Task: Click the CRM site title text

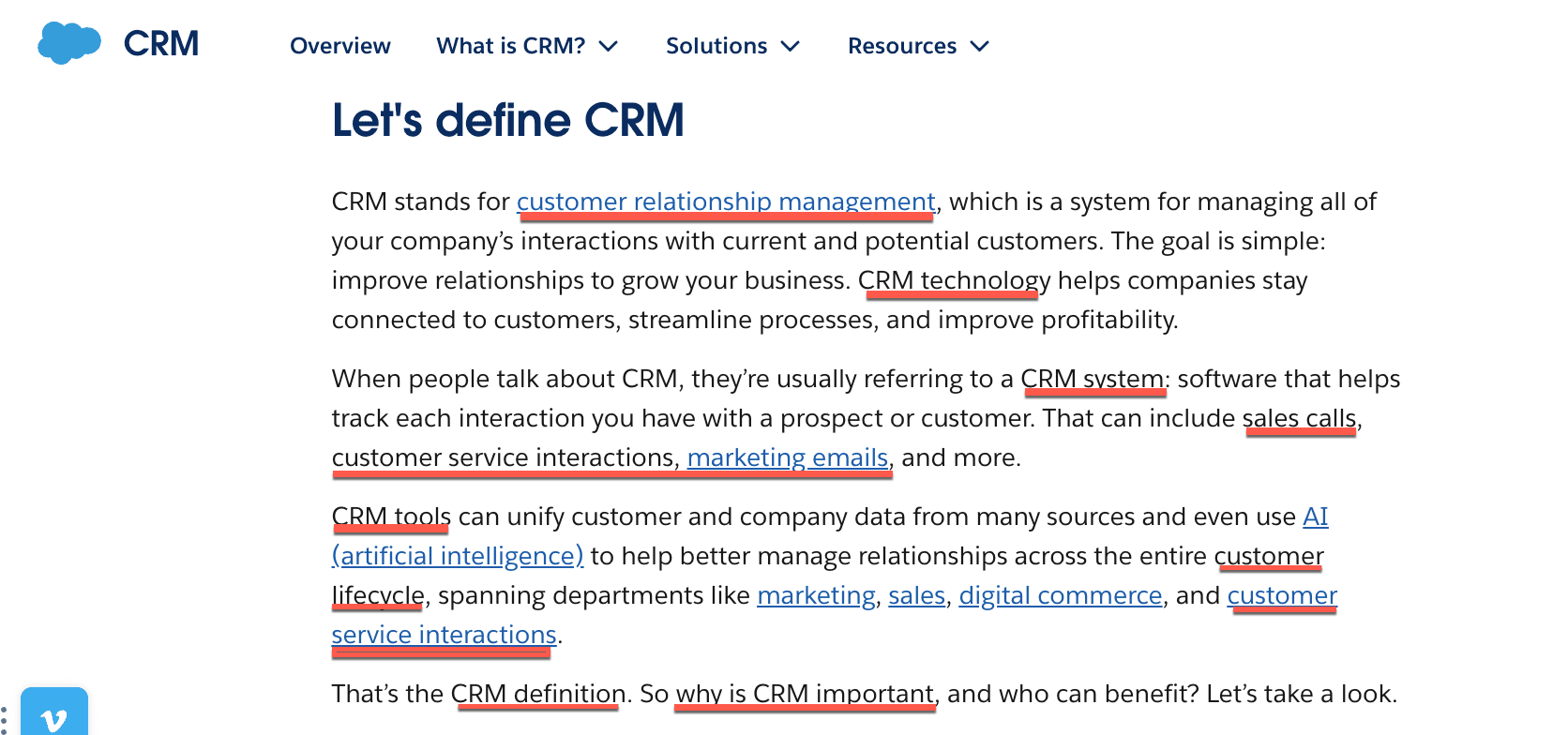Action: (161, 44)
